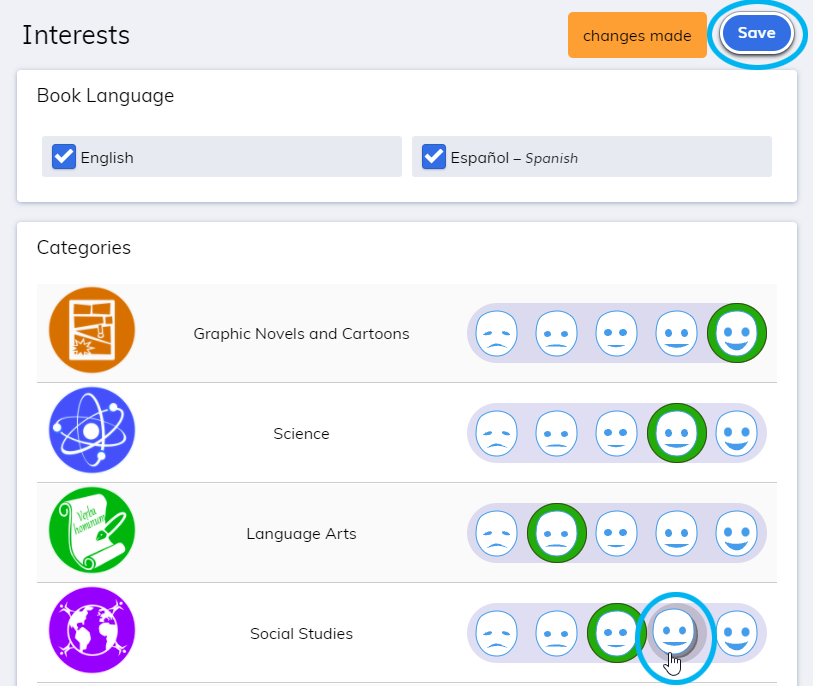This screenshot has height=686, width=813.
Task: Click the green circled face for Language Arts
Action: click(556, 533)
